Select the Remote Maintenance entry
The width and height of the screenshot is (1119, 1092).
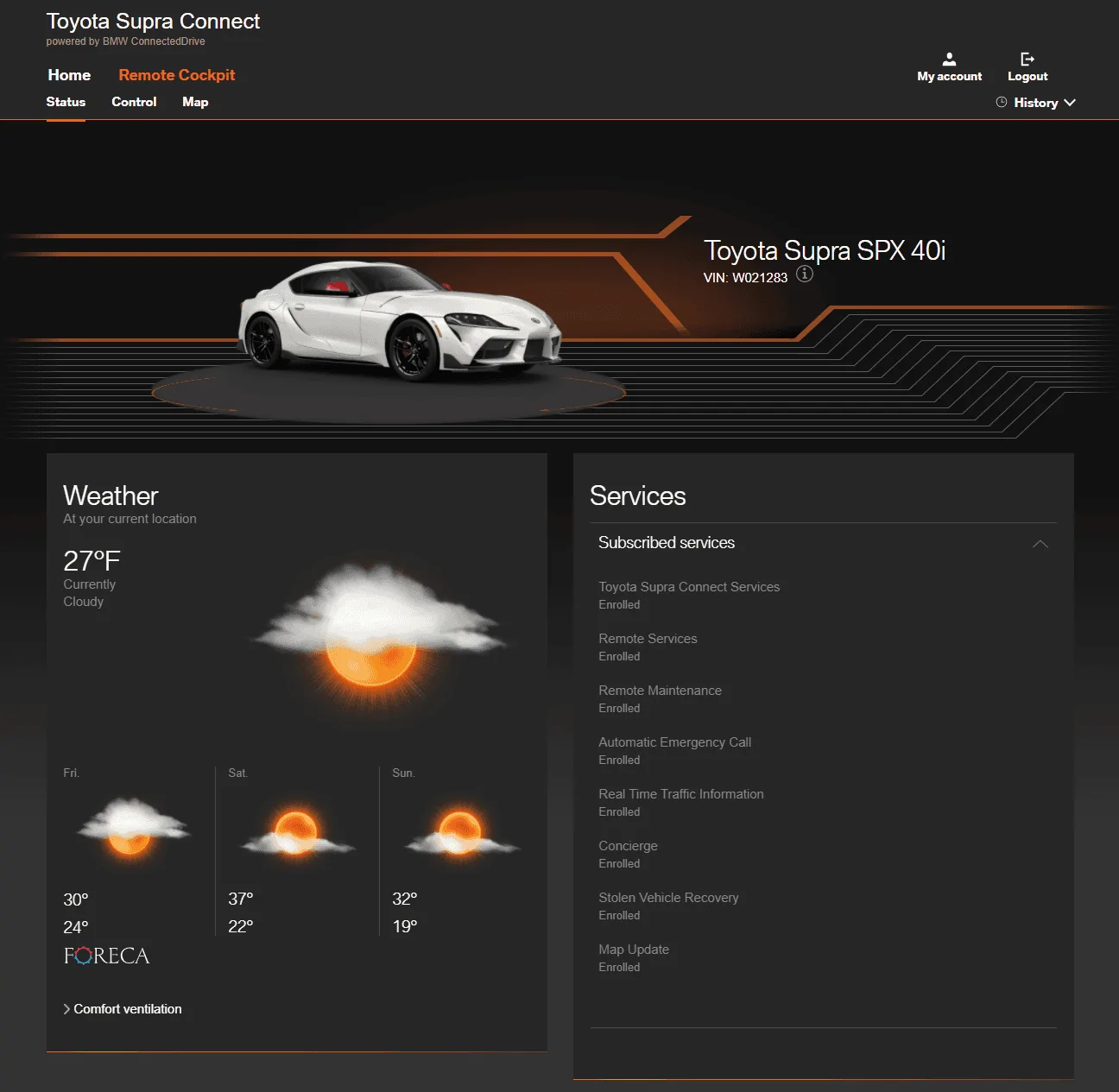point(660,698)
